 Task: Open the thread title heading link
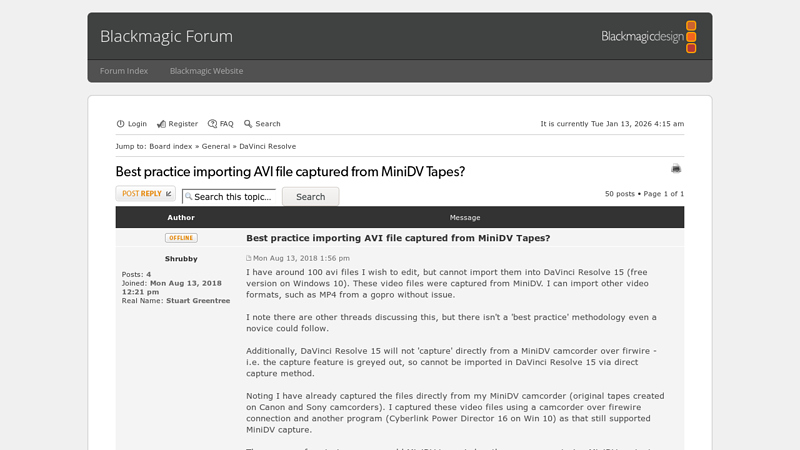click(x=290, y=172)
